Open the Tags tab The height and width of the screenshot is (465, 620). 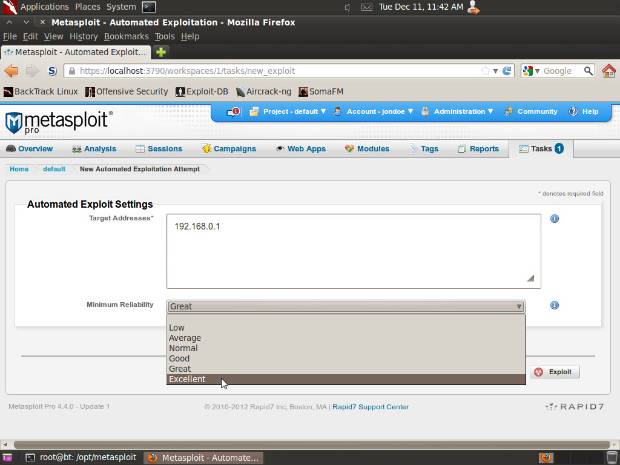click(423, 149)
